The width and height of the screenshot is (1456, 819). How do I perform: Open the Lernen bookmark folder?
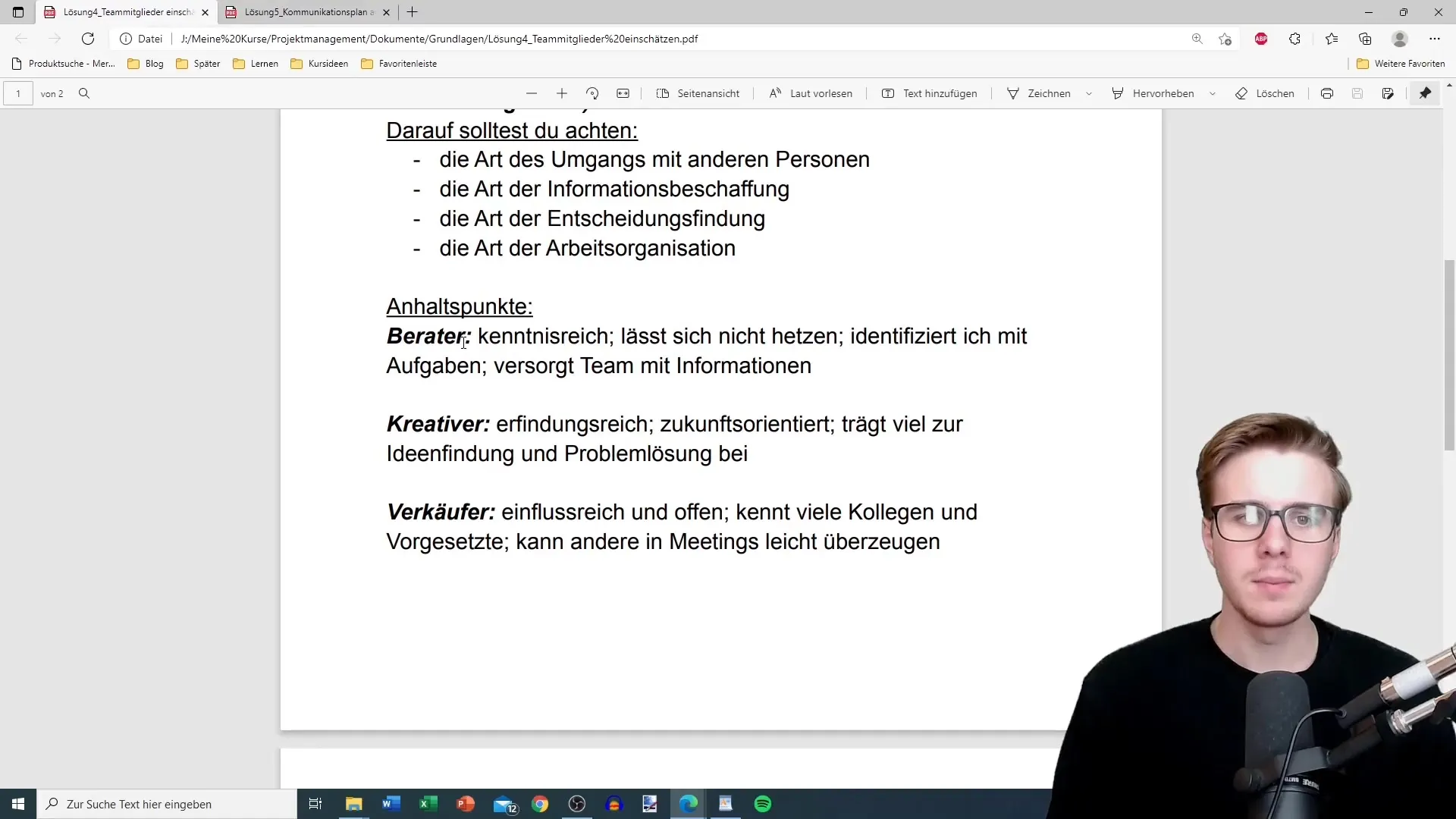click(x=256, y=64)
